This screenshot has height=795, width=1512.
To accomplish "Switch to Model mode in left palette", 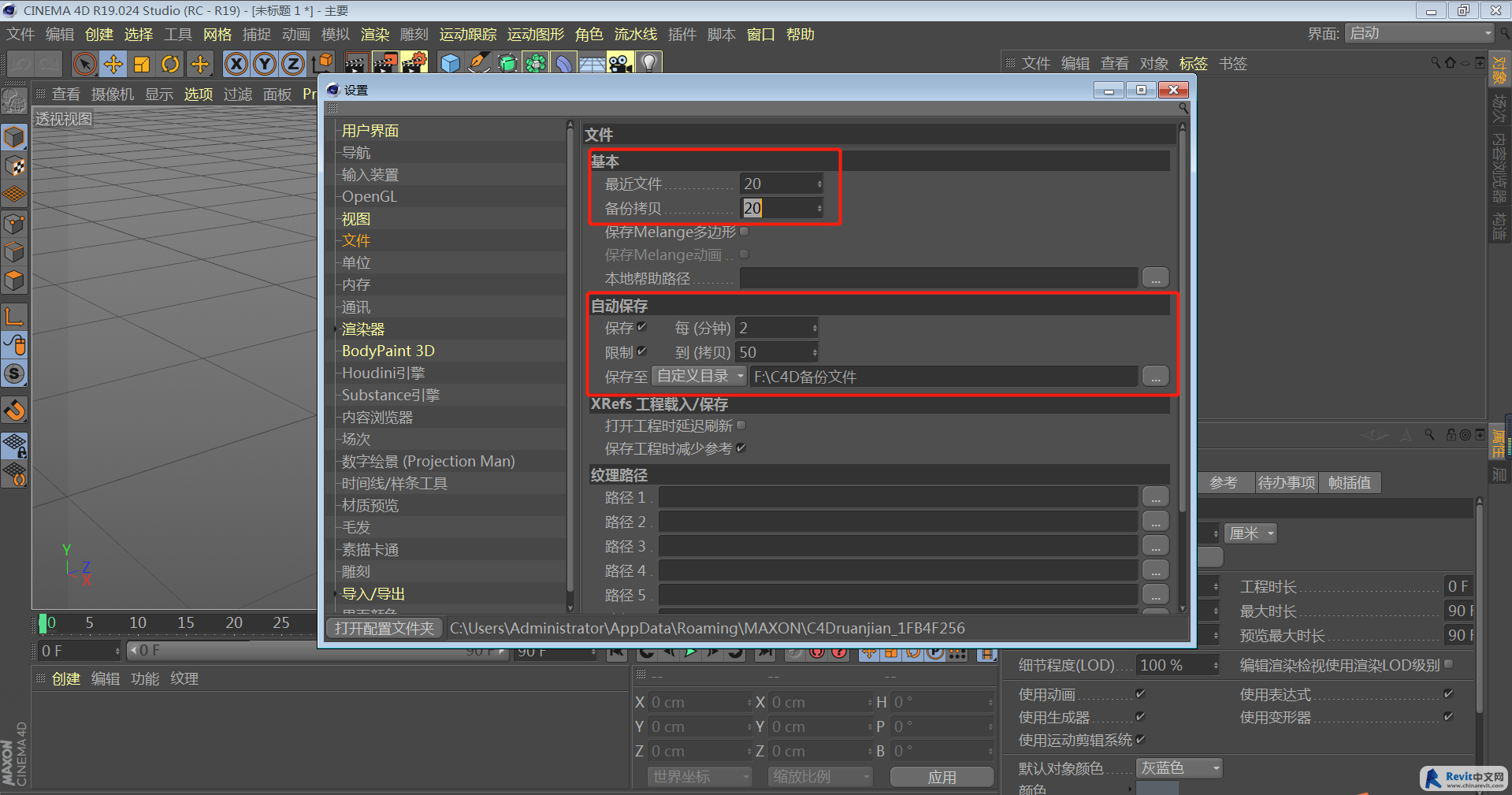I will pyautogui.click(x=14, y=138).
